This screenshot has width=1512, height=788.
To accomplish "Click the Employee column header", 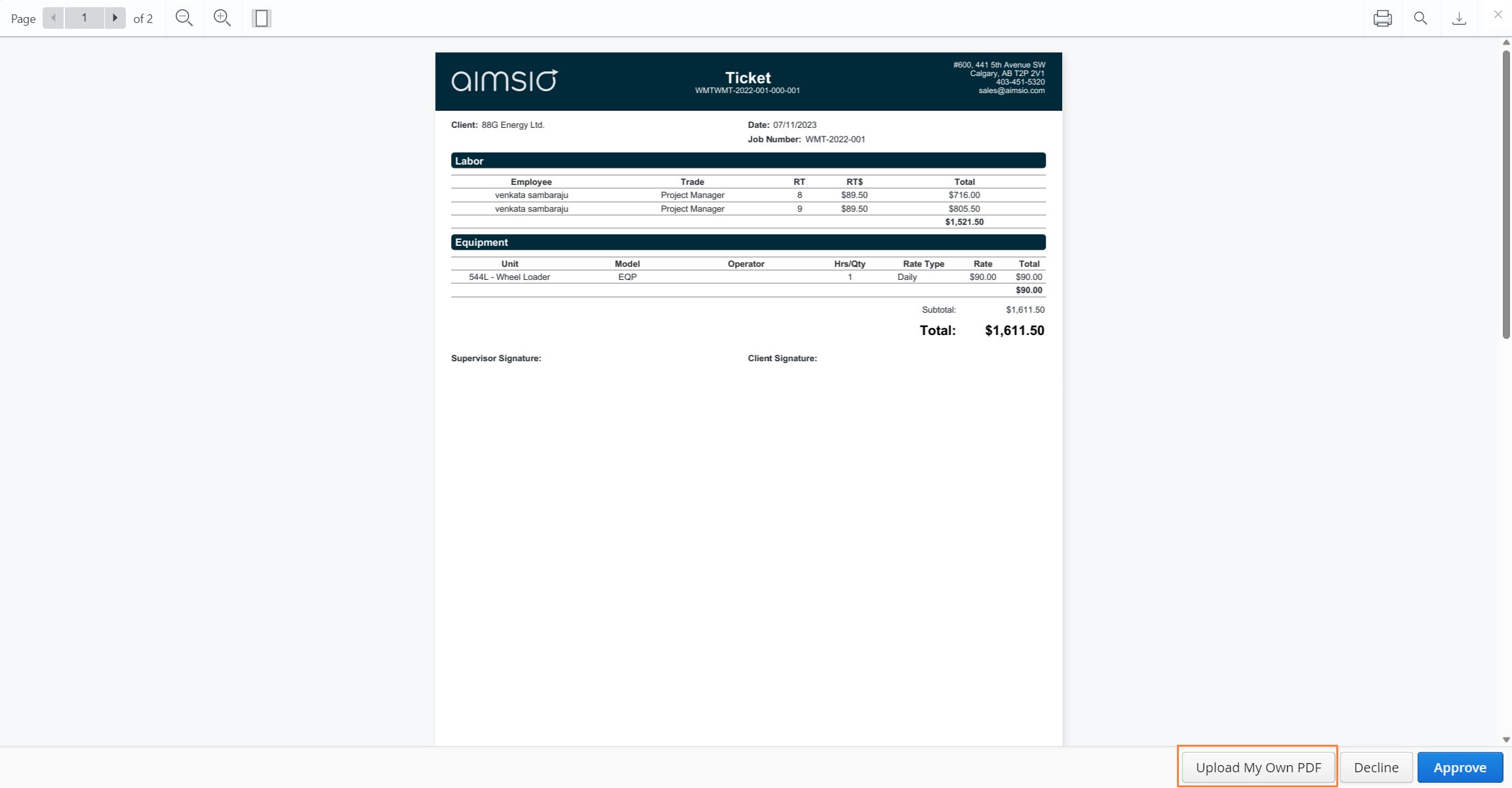I will 531,182.
